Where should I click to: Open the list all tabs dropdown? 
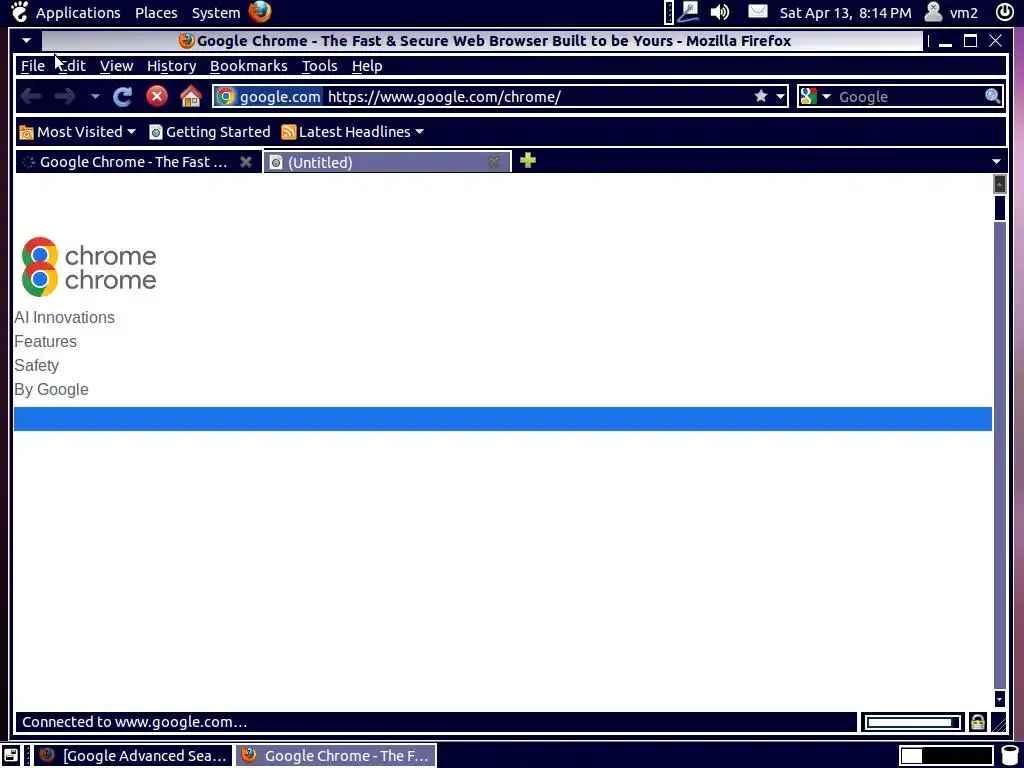point(996,161)
